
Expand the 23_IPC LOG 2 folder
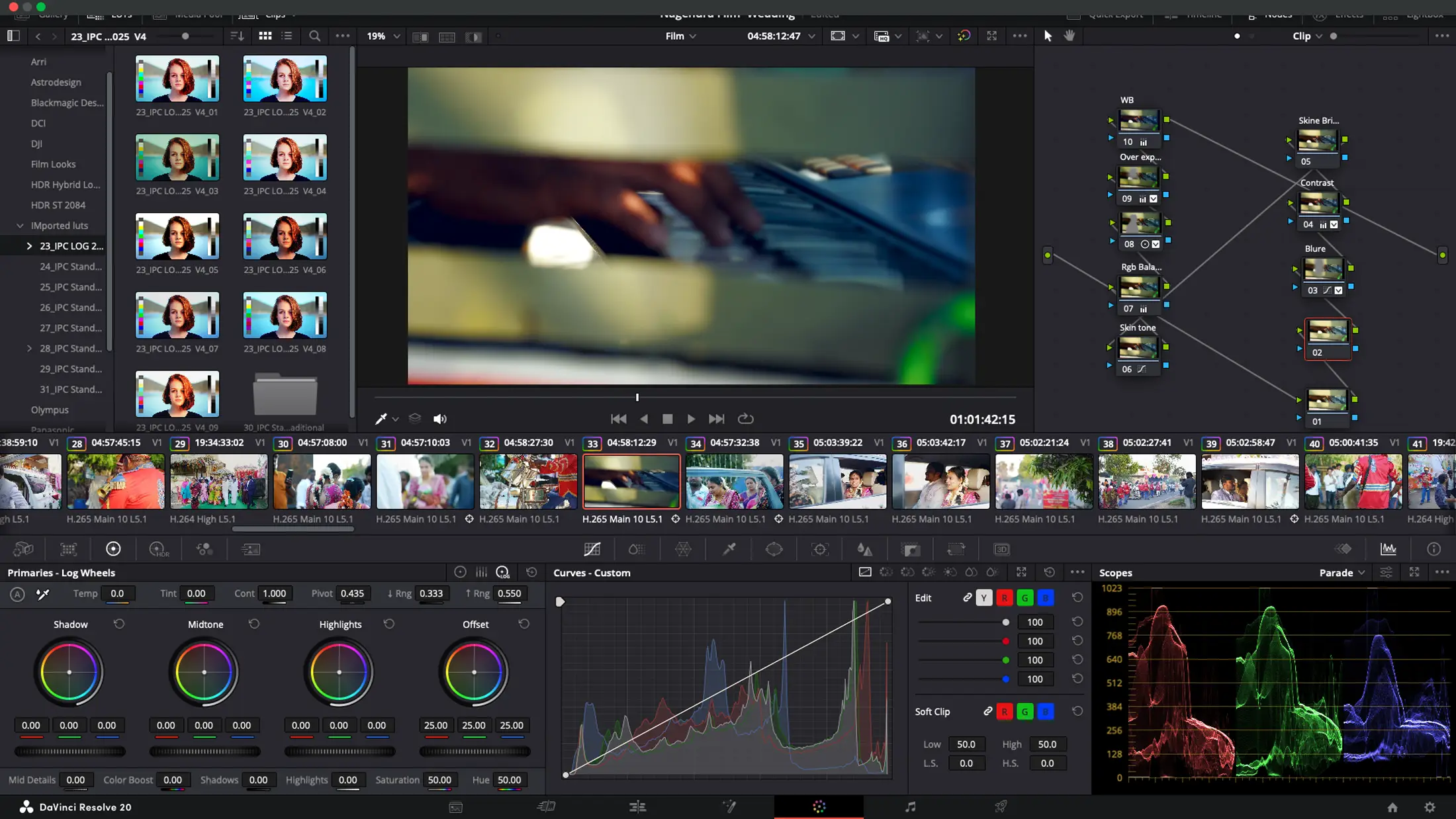click(29, 247)
